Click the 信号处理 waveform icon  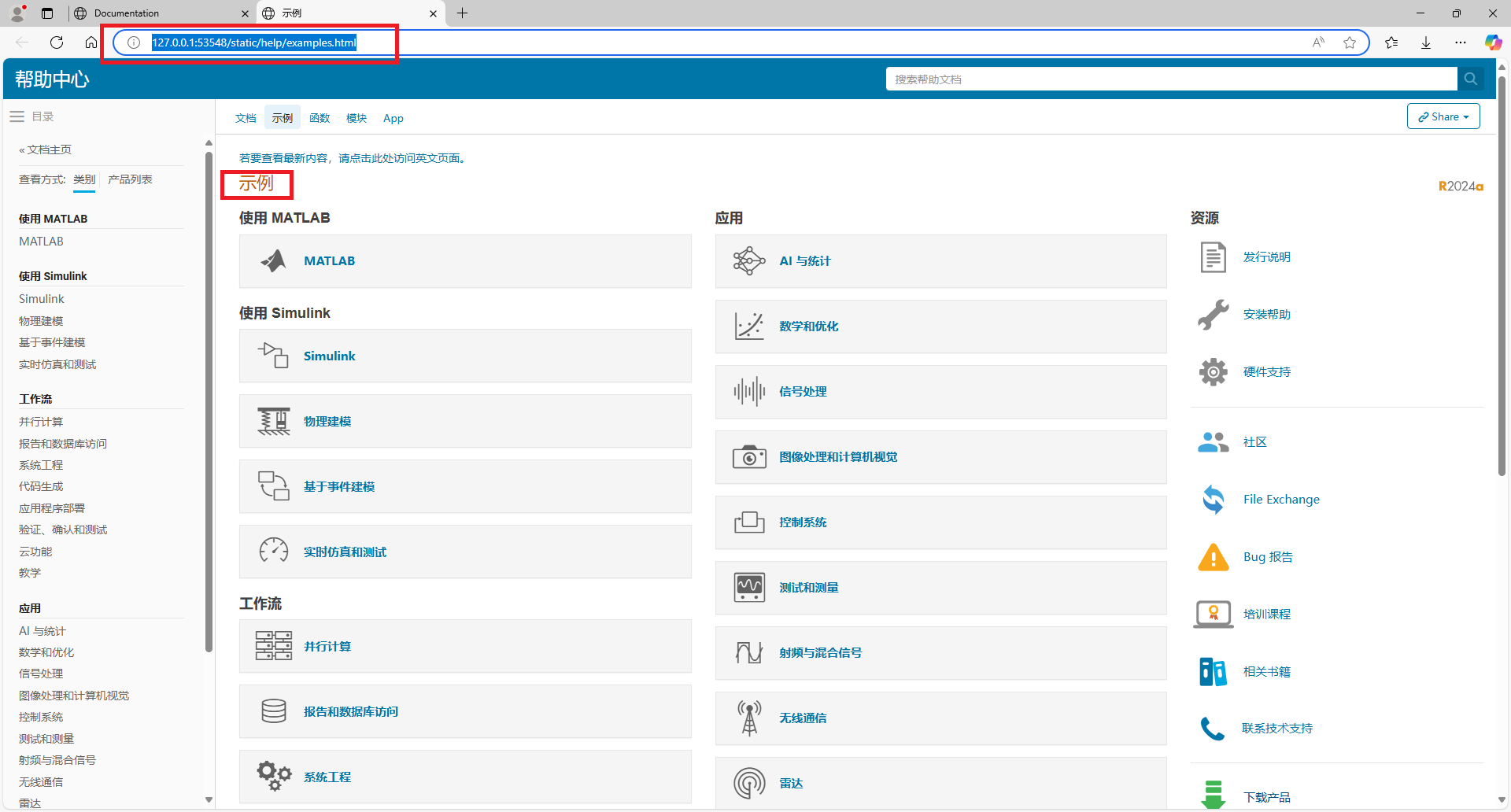click(x=748, y=391)
